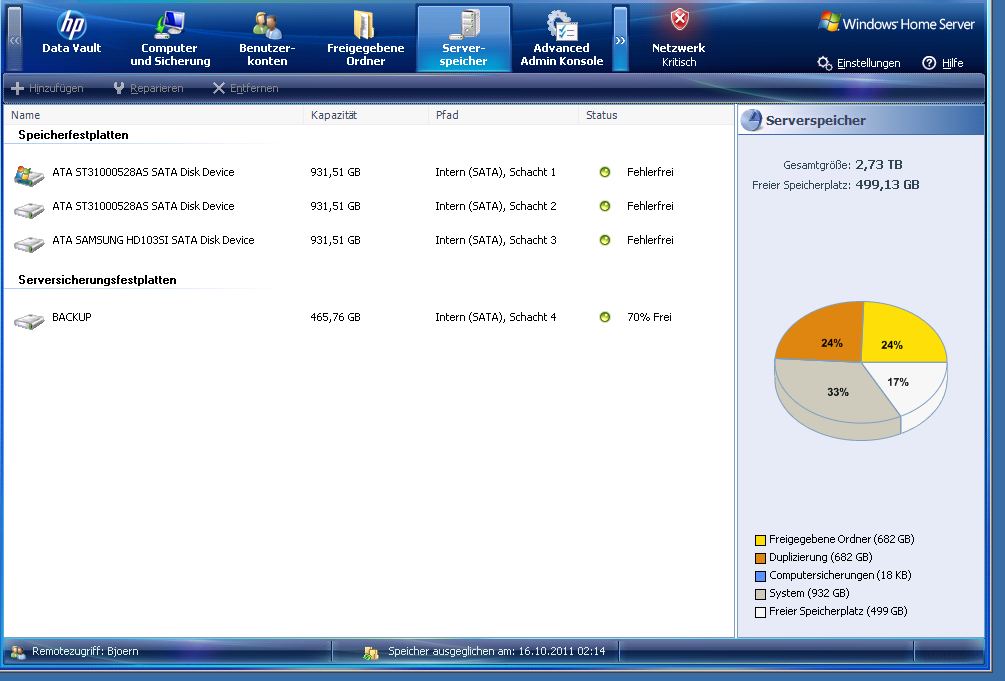The image size is (1005, 681).
Task: Click the Remotezugriff: Bjoern status text
Action: pos(85,652)
